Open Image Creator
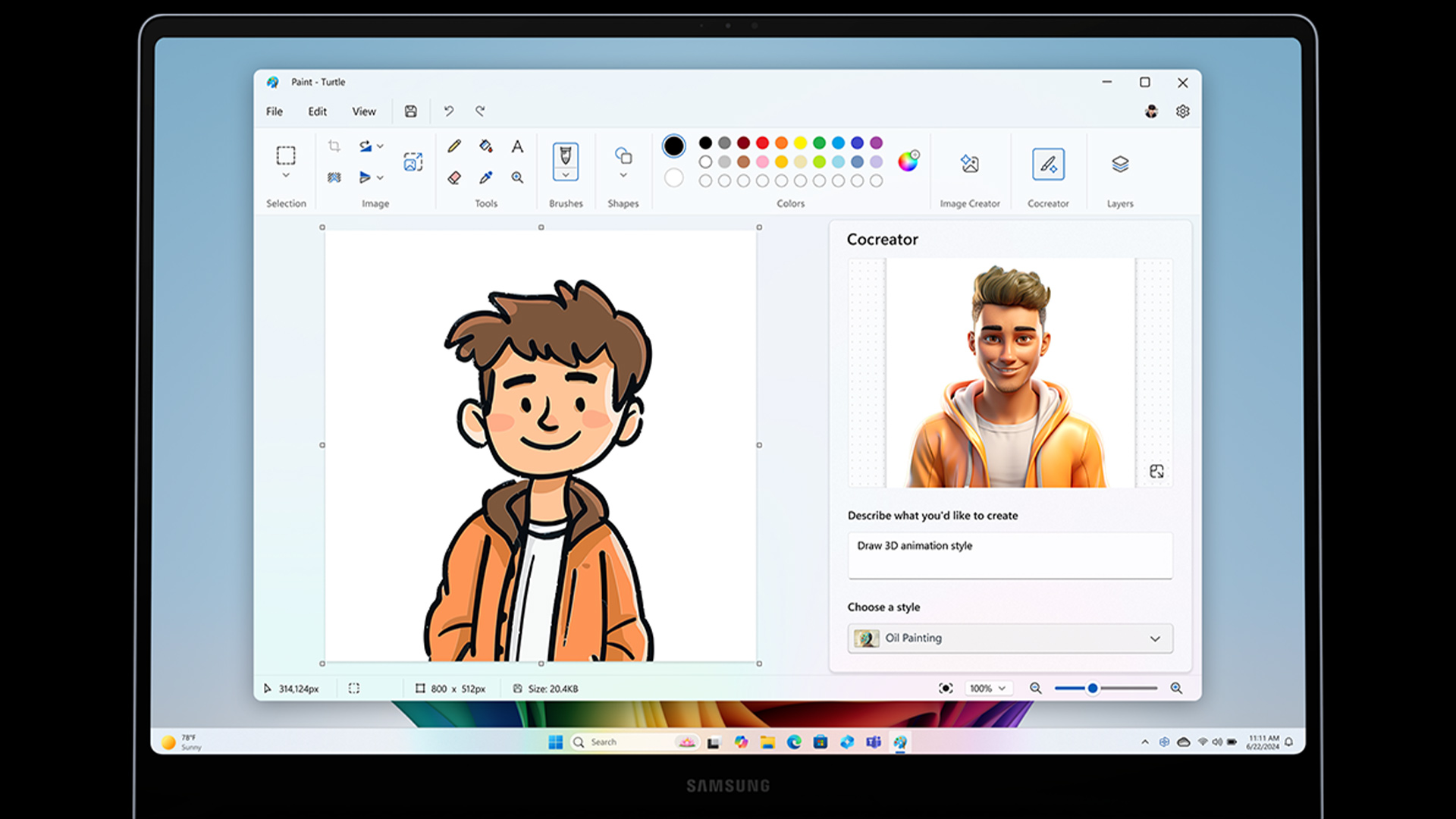1456x819 pixels. click(971, 164)
